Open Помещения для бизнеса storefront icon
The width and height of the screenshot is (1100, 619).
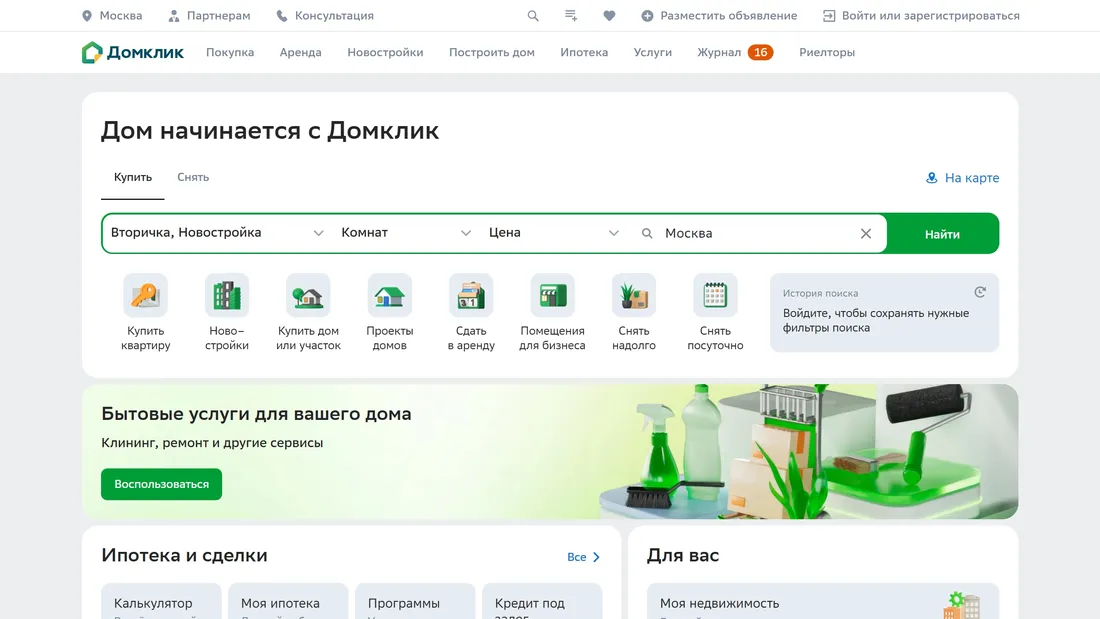tap(552, 294)
